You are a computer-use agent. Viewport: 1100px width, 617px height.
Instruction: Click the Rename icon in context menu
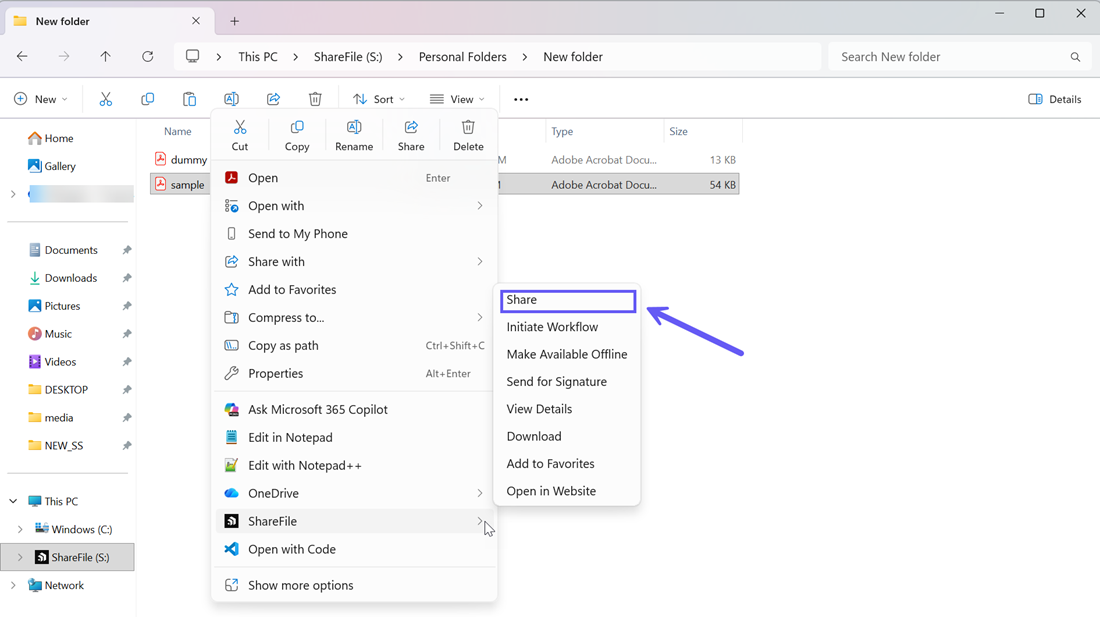point(354,135)
